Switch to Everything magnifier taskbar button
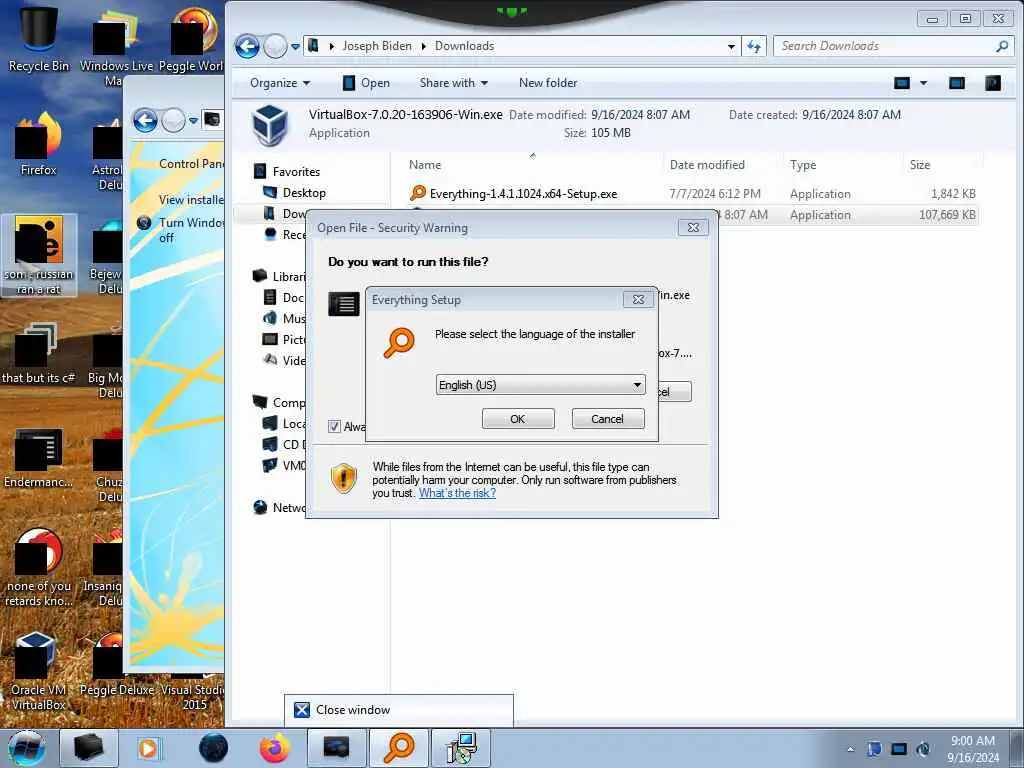The width and height of the screenshot is (1024, 768). pyautogui.click(x=399, y=748)
